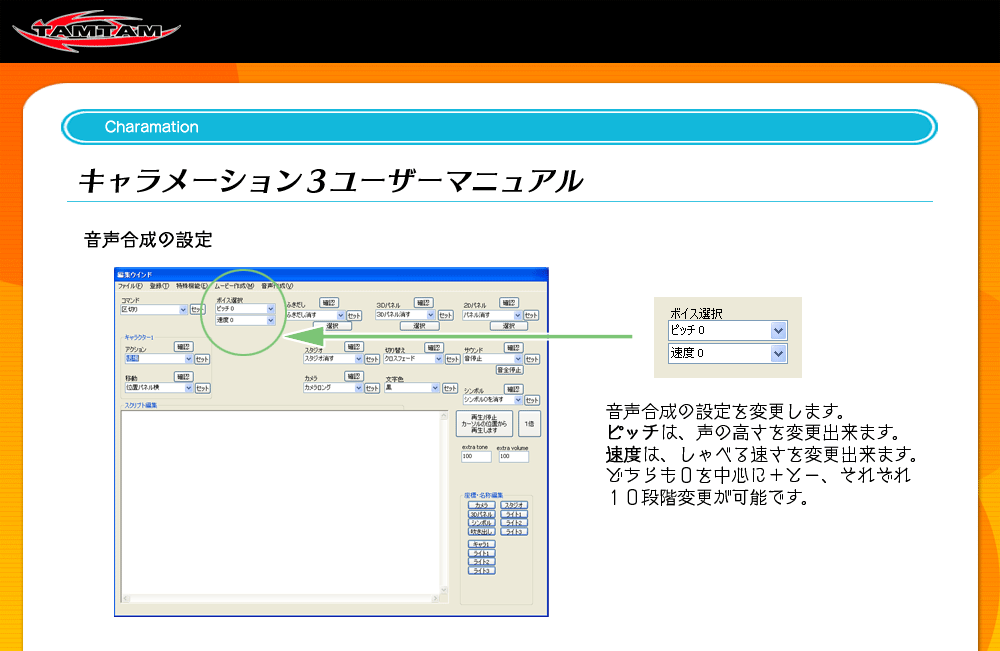Click 3Dパネル button in 座標・名称編集 group
The image size is (1000, 651).
coord(482,515)
